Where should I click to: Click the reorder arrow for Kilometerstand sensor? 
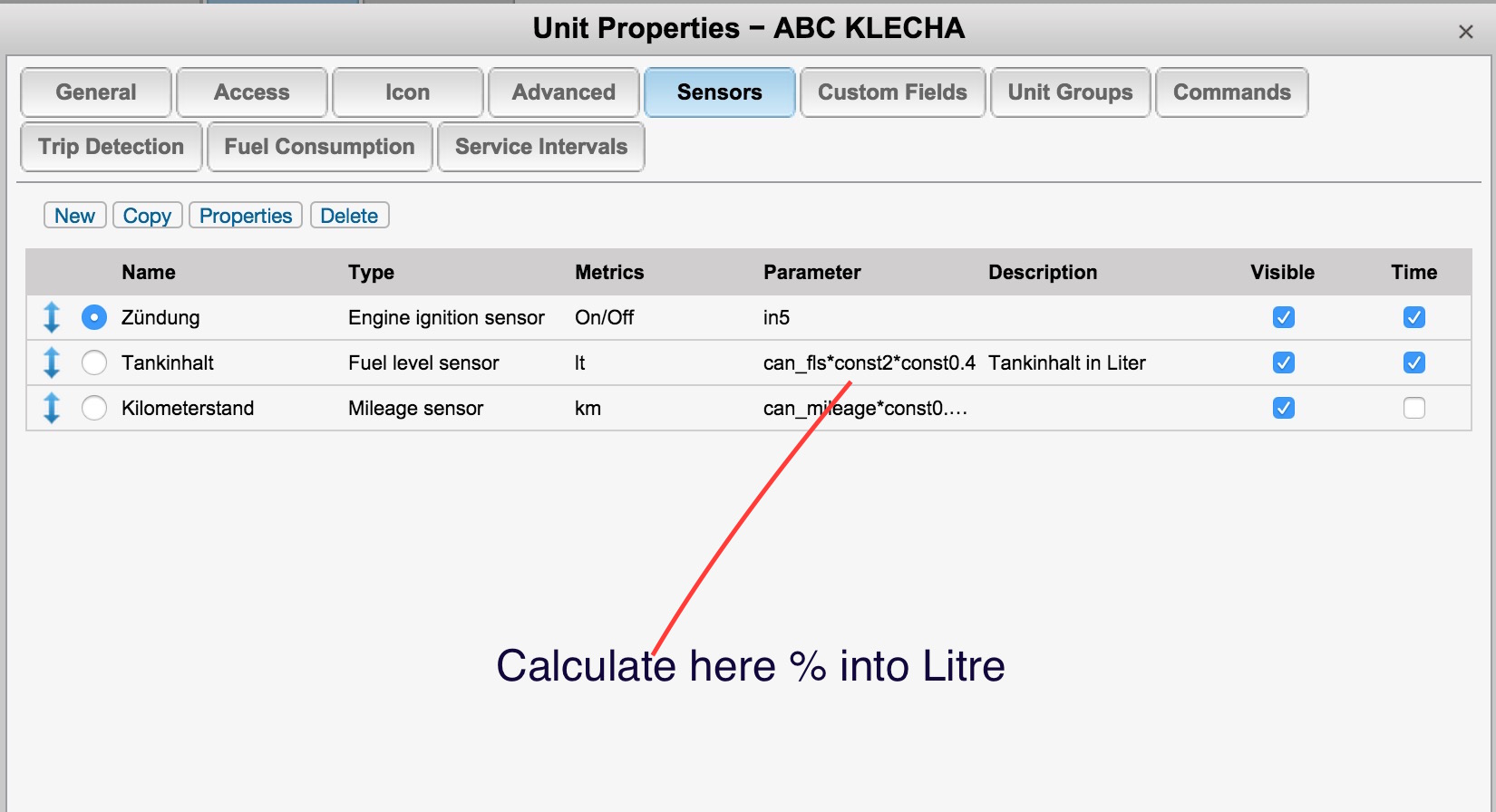pyautogui.click(x=52, y=408)
